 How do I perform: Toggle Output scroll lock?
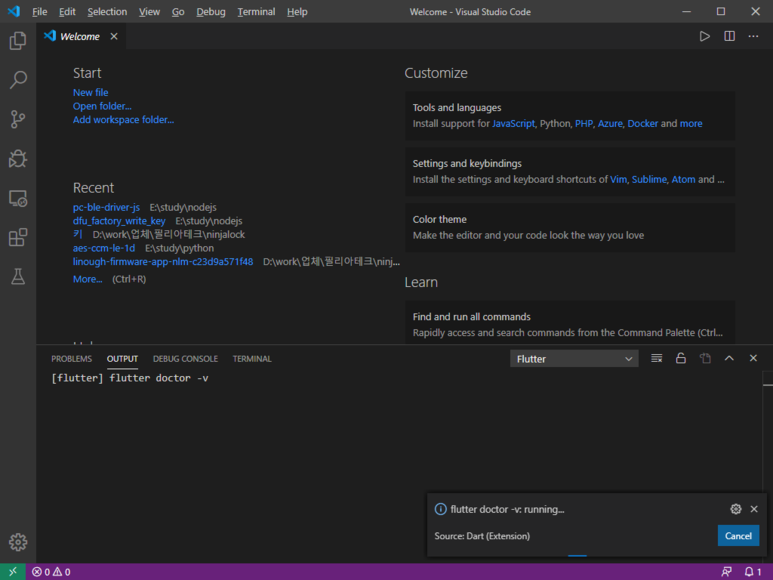(681, 359)
